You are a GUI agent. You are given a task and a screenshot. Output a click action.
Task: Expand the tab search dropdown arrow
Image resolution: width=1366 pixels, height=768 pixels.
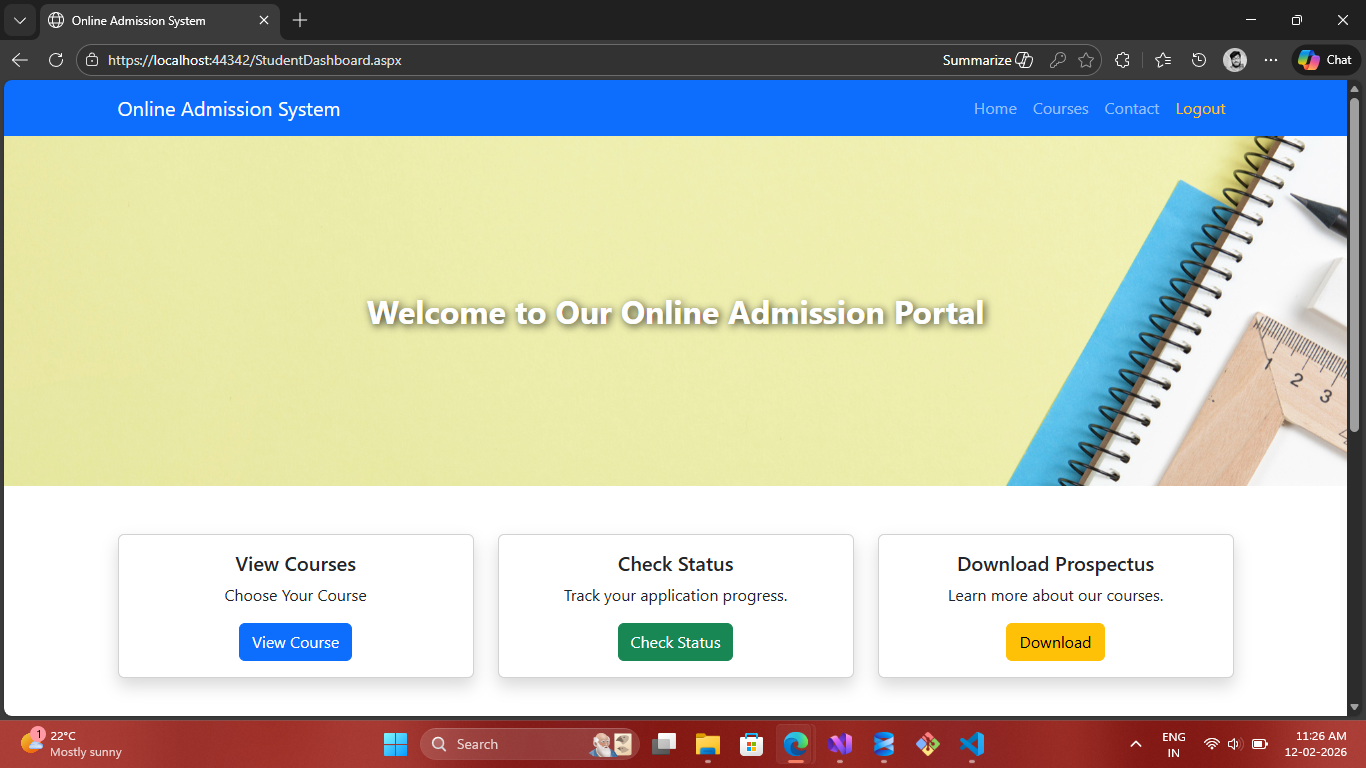coord(19,20)
